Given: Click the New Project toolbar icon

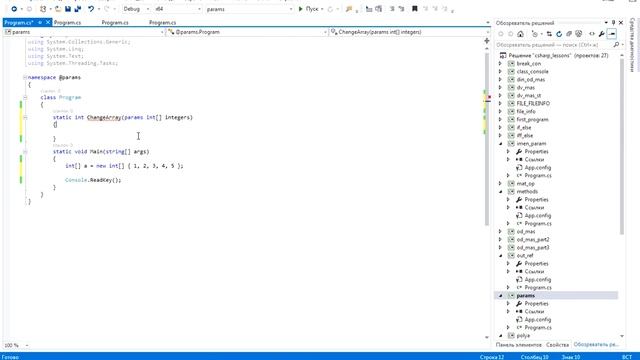Looking at the screenshot, I should 43,9.
